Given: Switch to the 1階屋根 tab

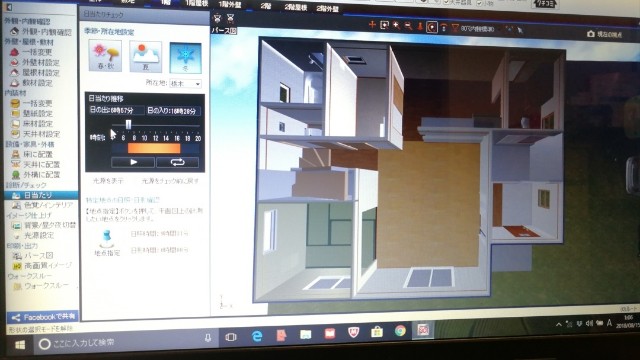Looking at the screenshot, I should 197,3.
